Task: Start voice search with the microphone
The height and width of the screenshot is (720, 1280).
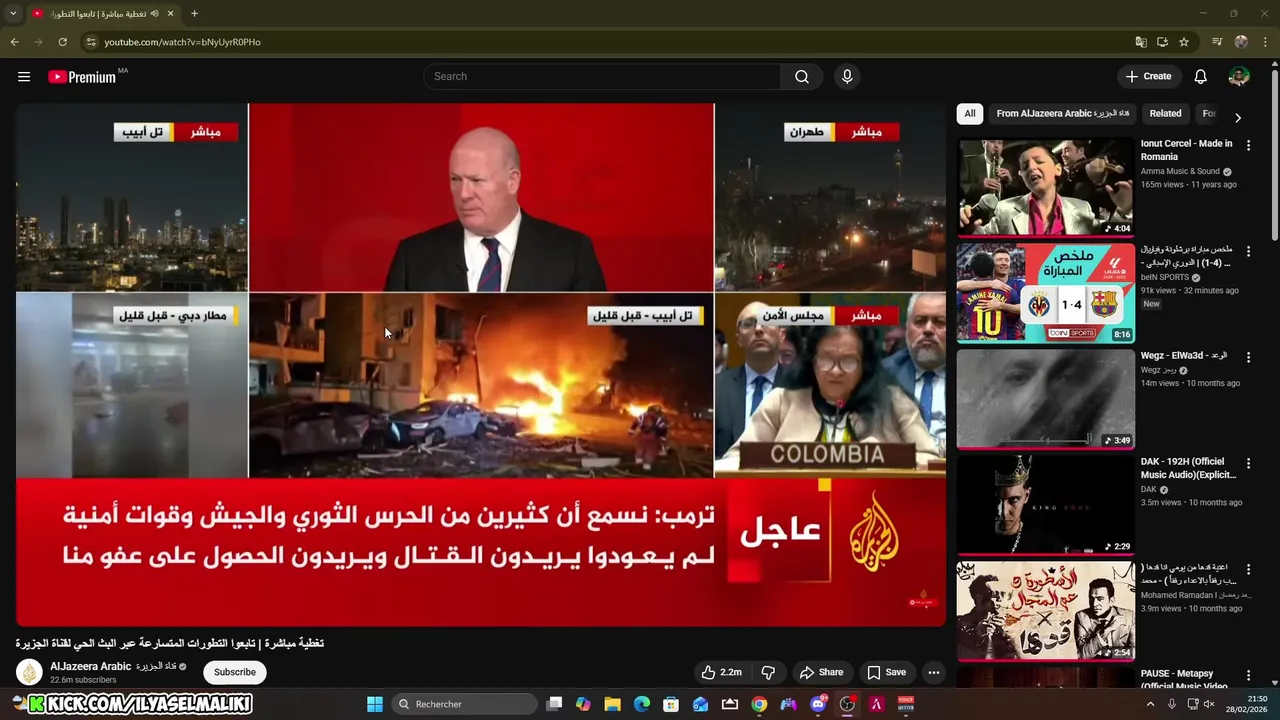Action: [847, 76]
